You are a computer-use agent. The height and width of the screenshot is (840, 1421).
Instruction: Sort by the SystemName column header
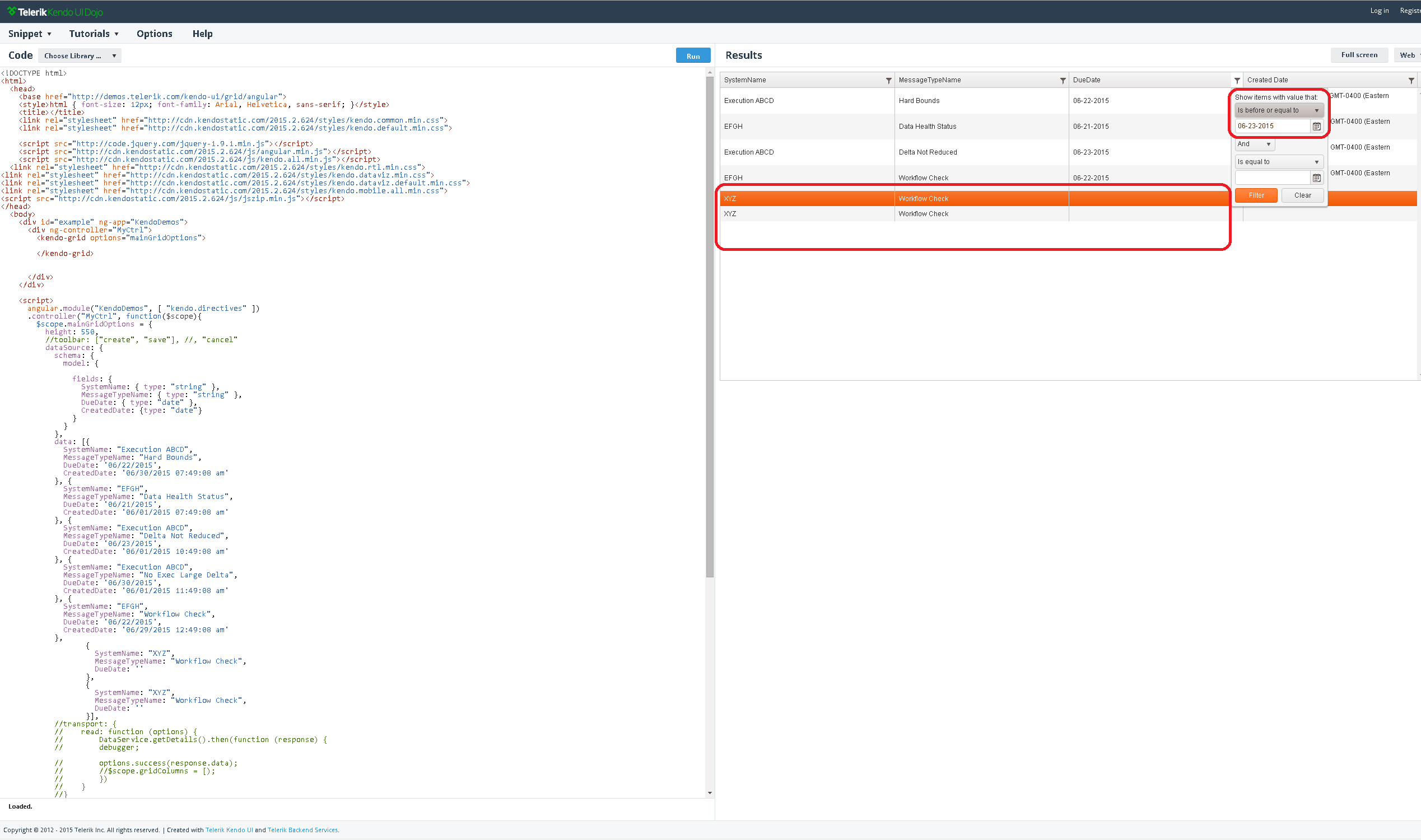point(744,81)
